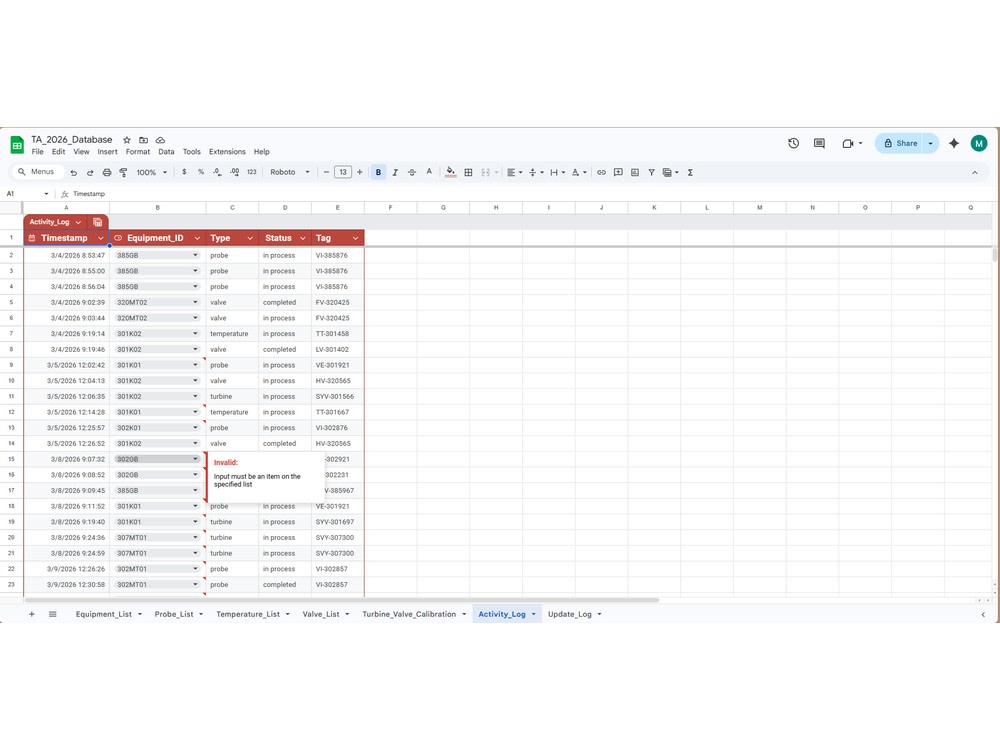Star the TA_2026_Database document
Image resolution: width=1000 pixels, height=750 pixels.
pos(127,140)
